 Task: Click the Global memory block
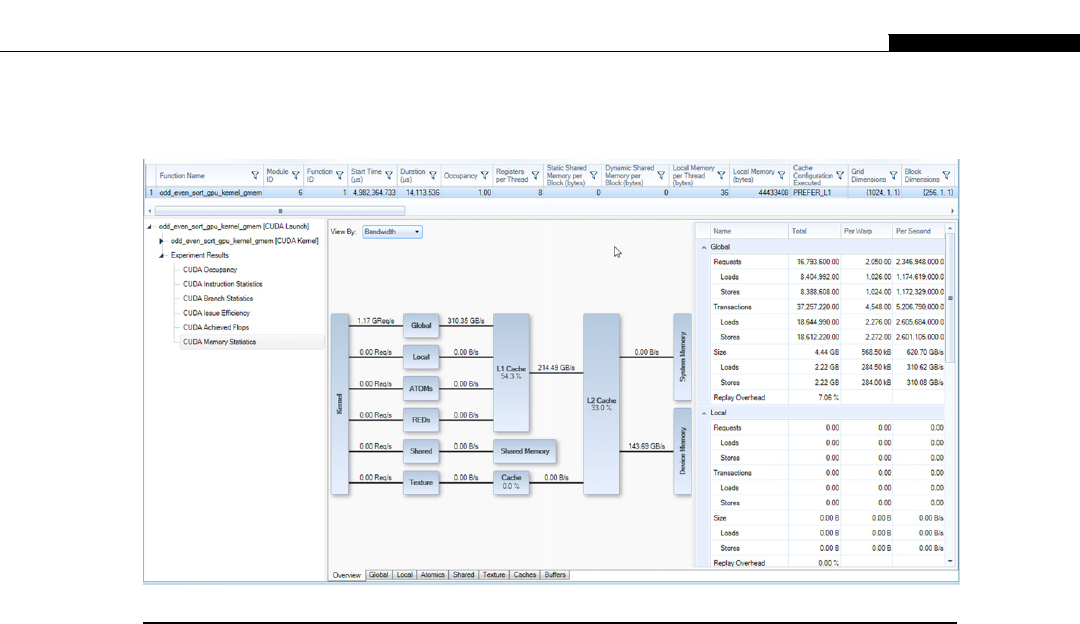[421, 325]
